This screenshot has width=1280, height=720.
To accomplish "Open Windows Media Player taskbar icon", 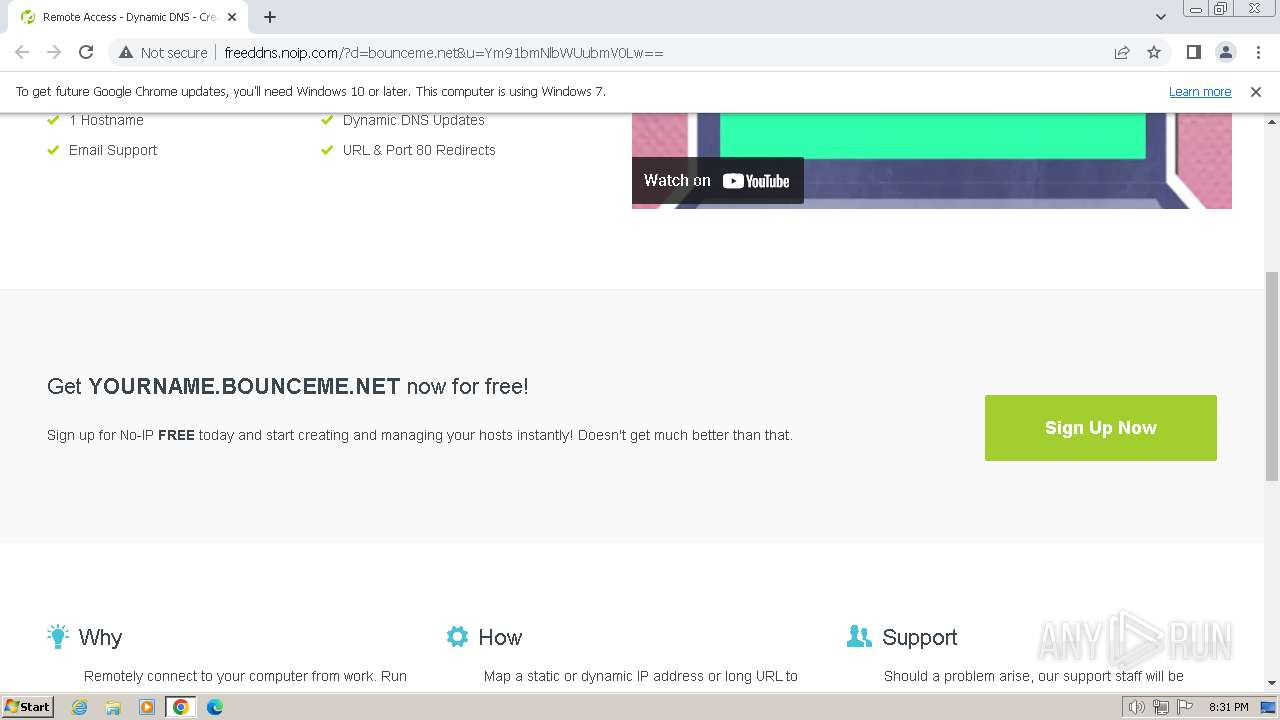I will coord(147,707).
